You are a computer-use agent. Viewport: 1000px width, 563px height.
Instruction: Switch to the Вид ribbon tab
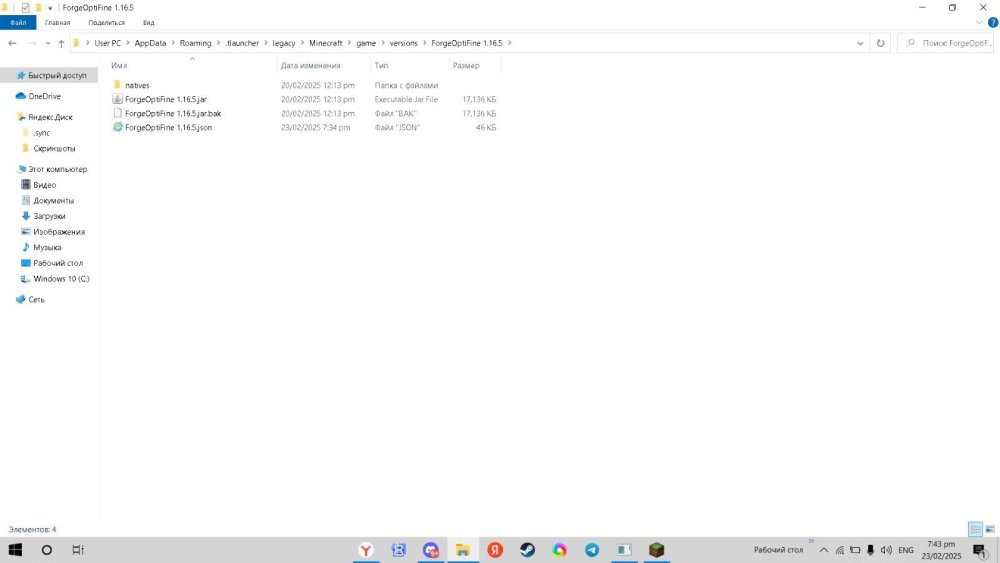149,22
